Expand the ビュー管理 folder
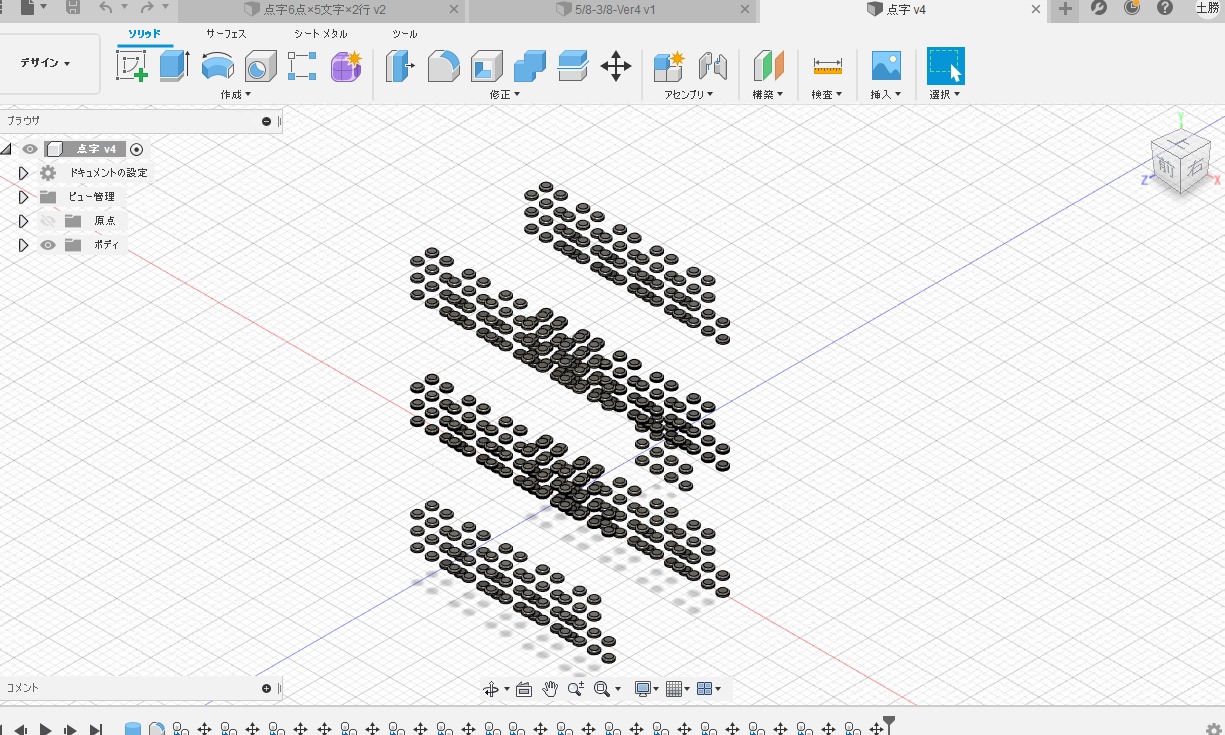1225x735 pixels. pos(24,197)
